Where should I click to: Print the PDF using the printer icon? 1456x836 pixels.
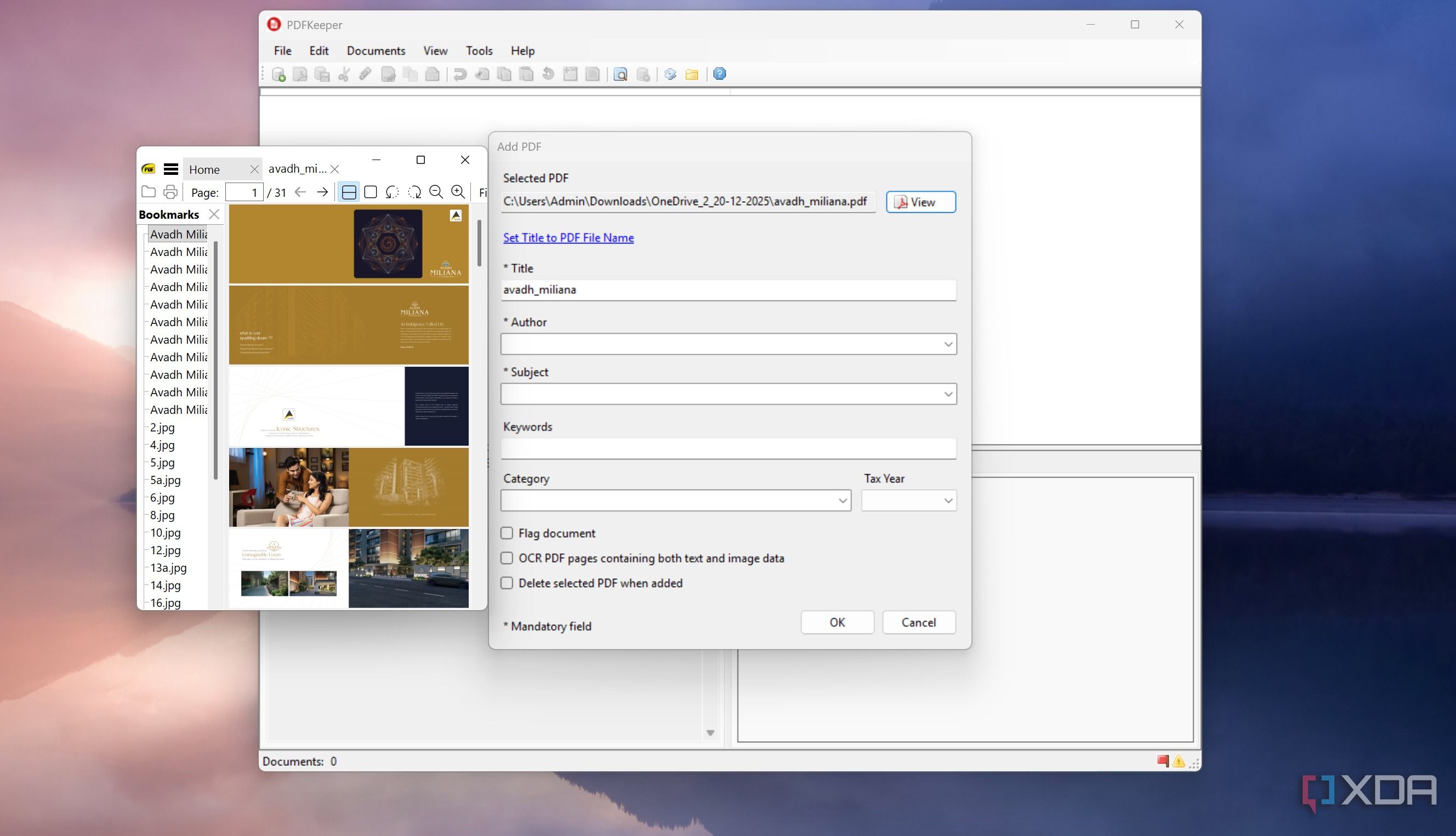(170, 192)
